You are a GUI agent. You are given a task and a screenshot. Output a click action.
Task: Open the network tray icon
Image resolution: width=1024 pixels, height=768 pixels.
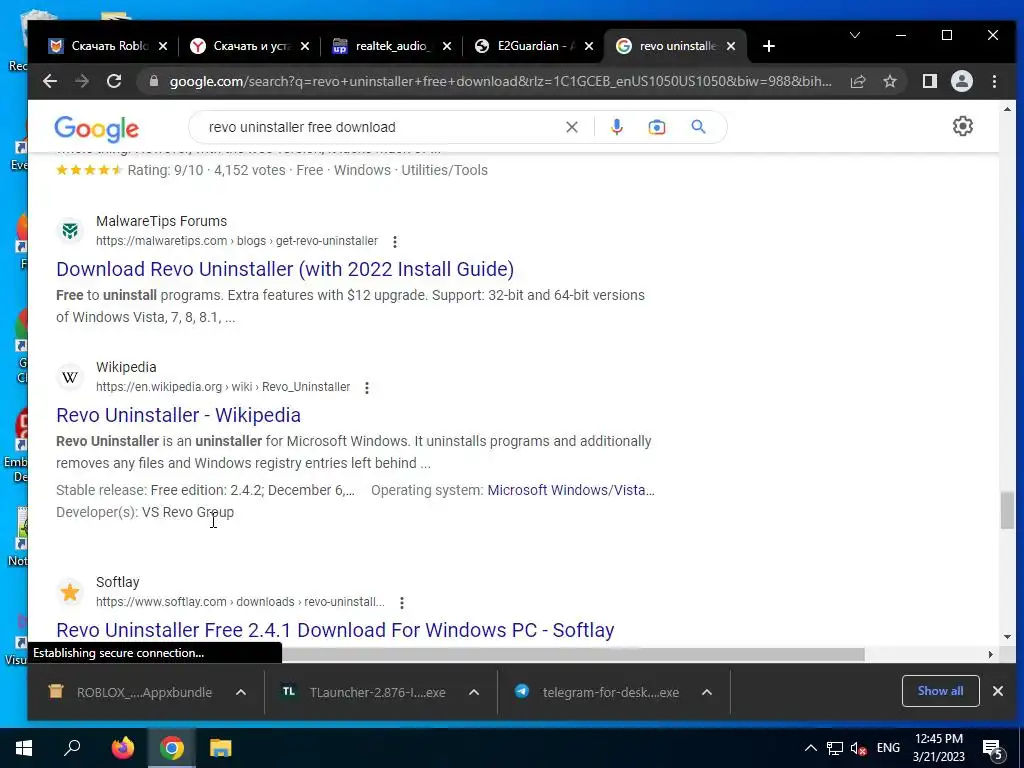[835, 748]
